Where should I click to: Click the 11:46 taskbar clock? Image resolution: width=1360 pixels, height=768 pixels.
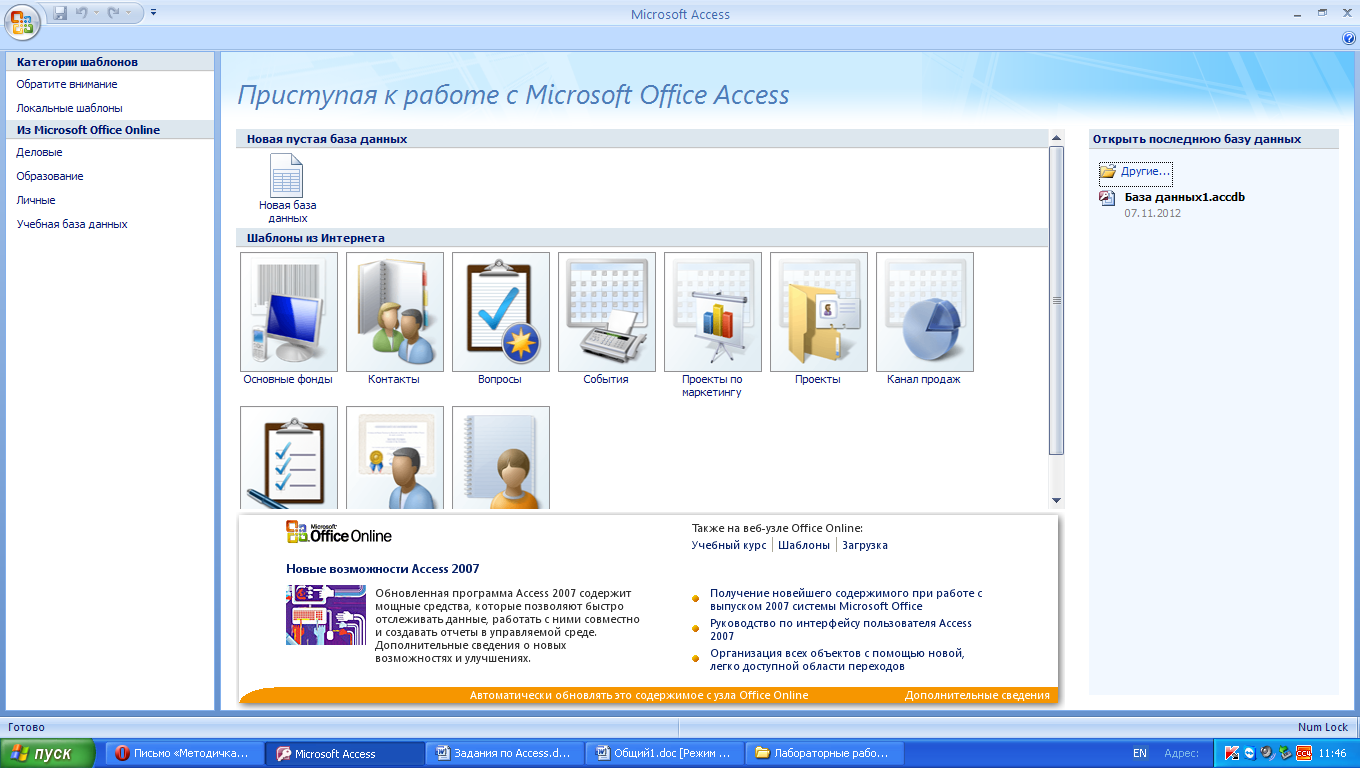1332,753
